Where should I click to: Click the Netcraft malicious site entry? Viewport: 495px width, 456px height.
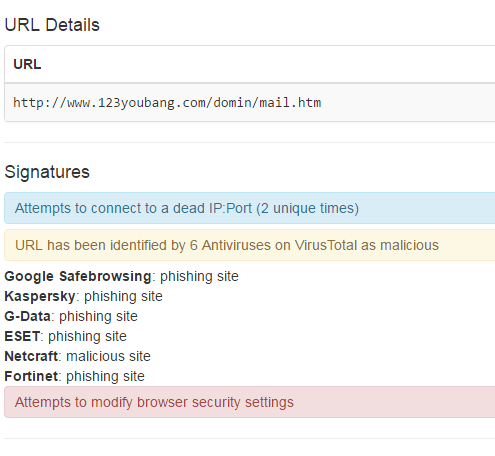[78, 356]
